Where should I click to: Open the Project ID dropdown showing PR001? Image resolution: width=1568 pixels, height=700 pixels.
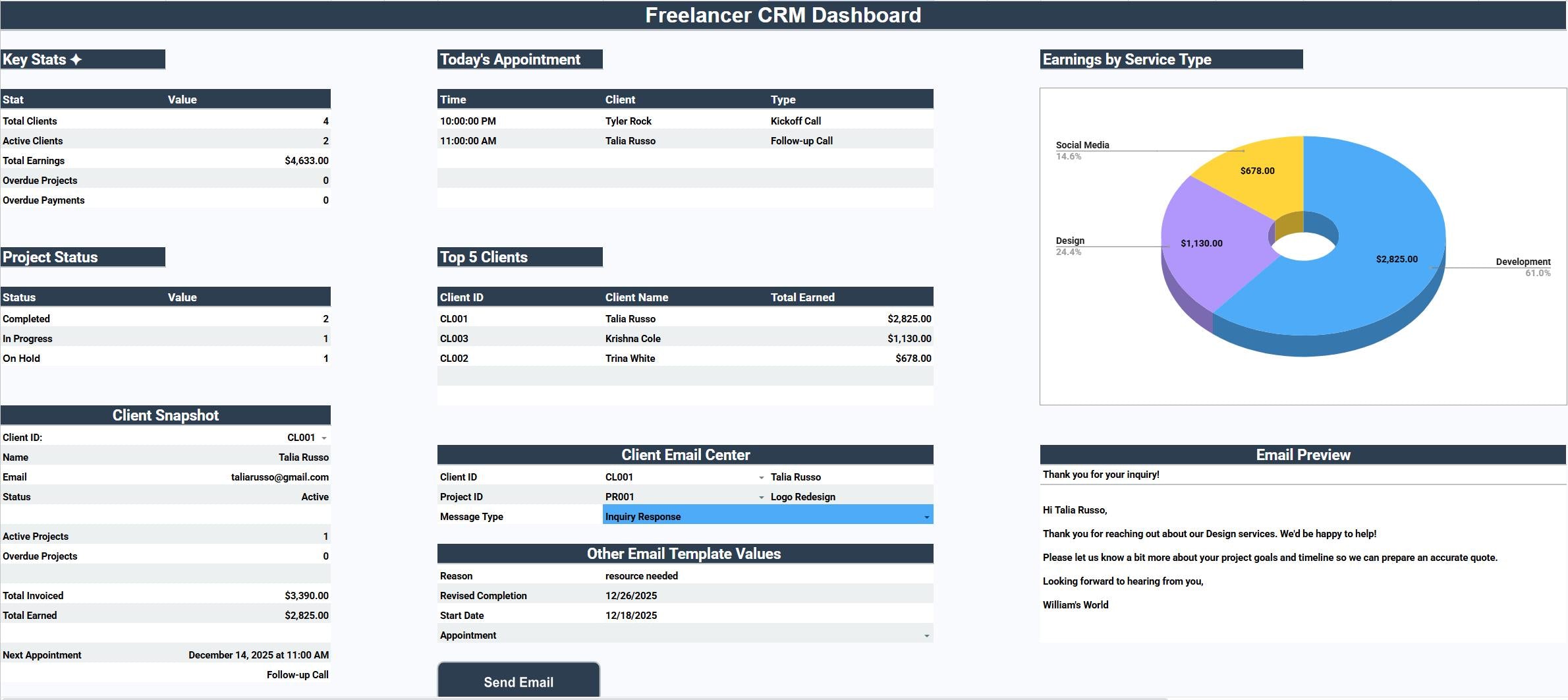[x=760, y=496]
